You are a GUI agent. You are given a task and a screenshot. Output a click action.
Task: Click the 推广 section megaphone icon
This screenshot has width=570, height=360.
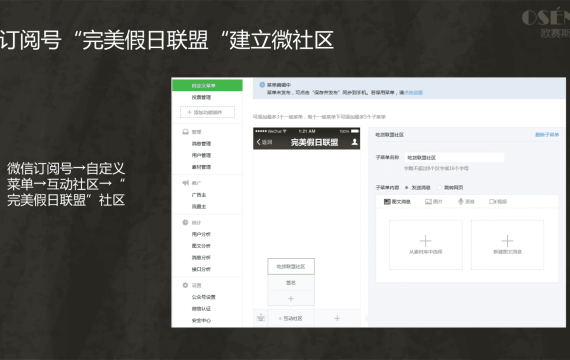(185, 183)
